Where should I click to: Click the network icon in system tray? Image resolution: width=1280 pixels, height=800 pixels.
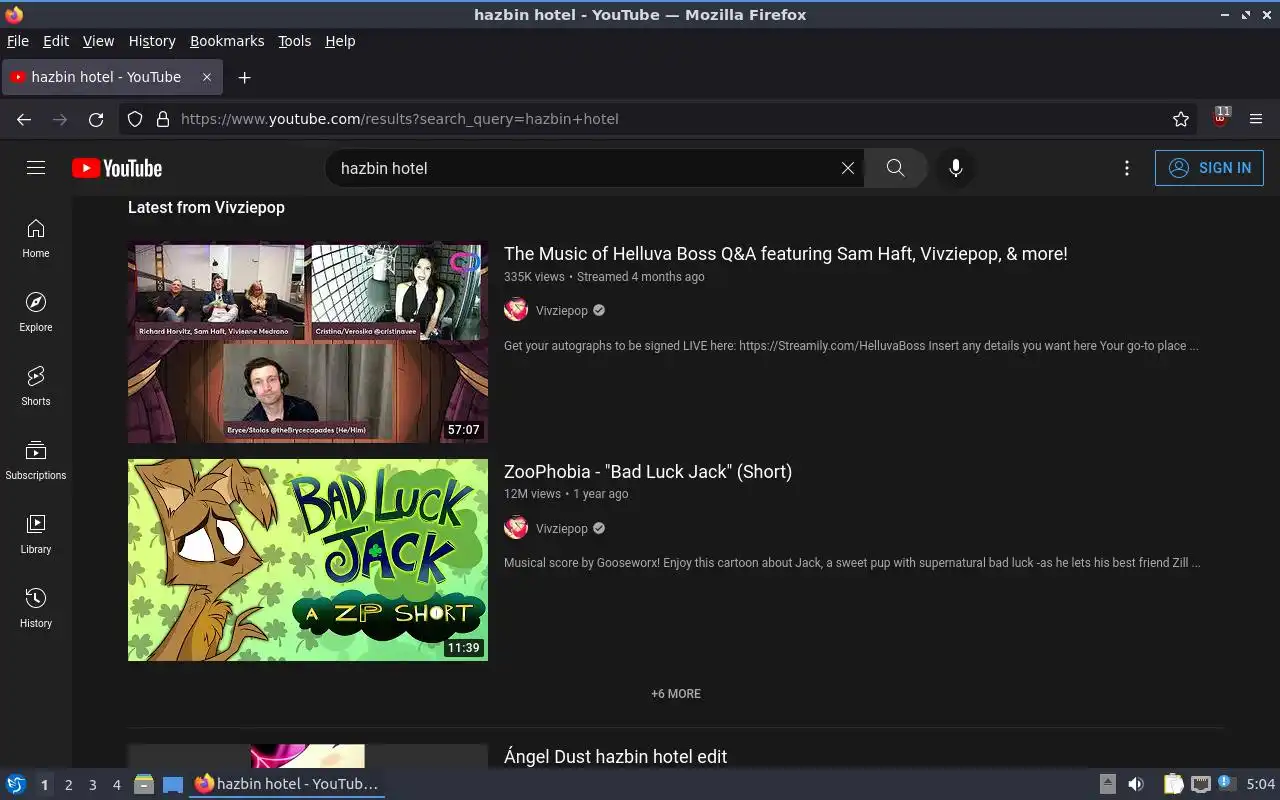[1201, 784]
